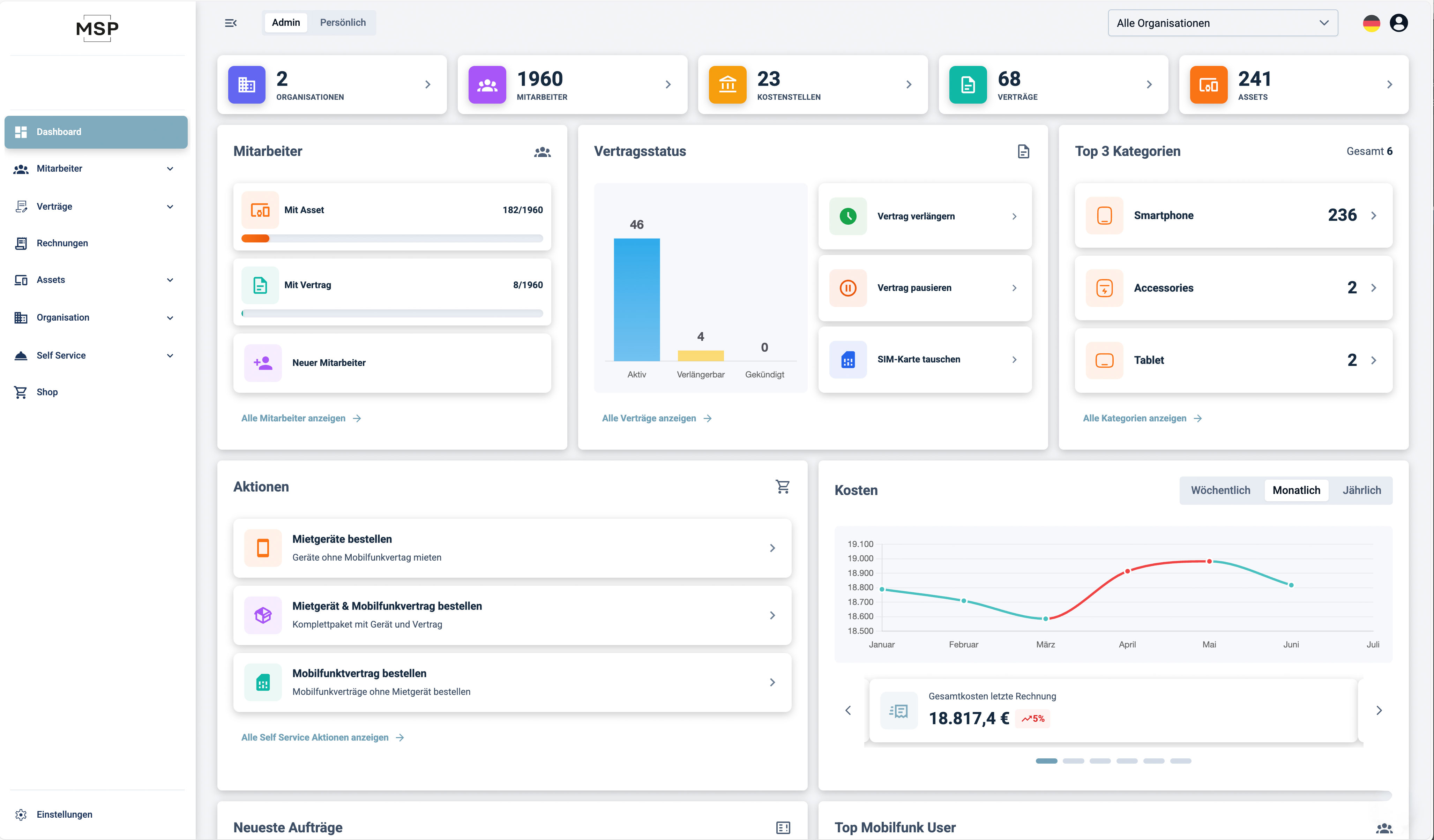The image size is (1434, 840).
Task: Click the second carousel indicator under Kosten
Action: [x=1073, y=761]
